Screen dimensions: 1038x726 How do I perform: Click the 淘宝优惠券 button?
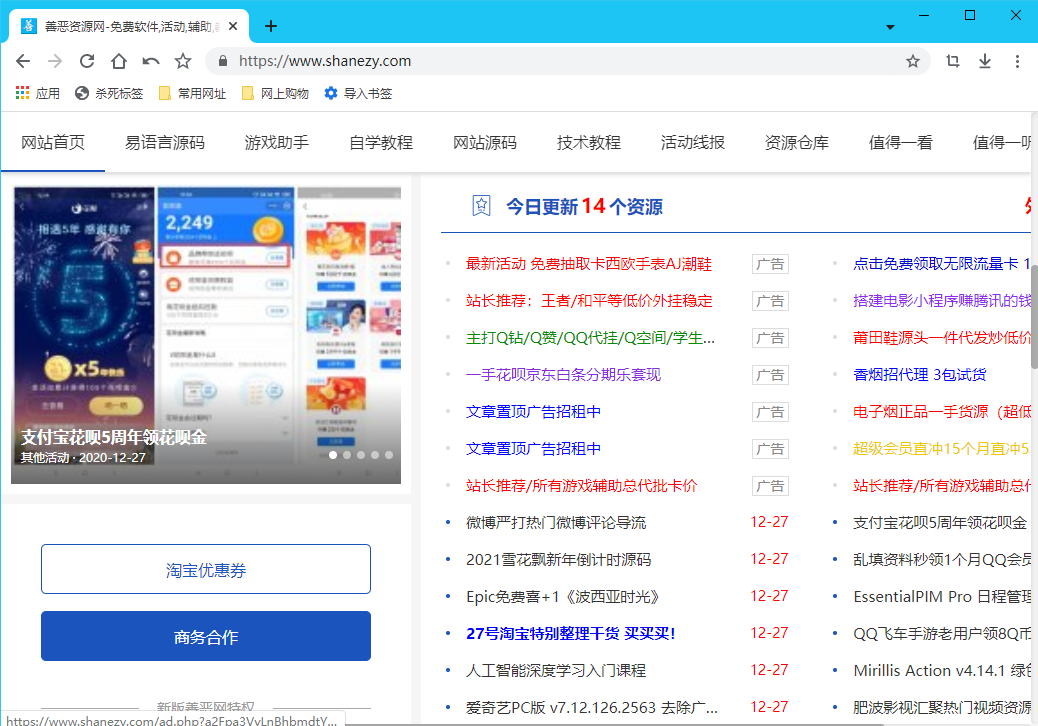(x=205, y=569)
